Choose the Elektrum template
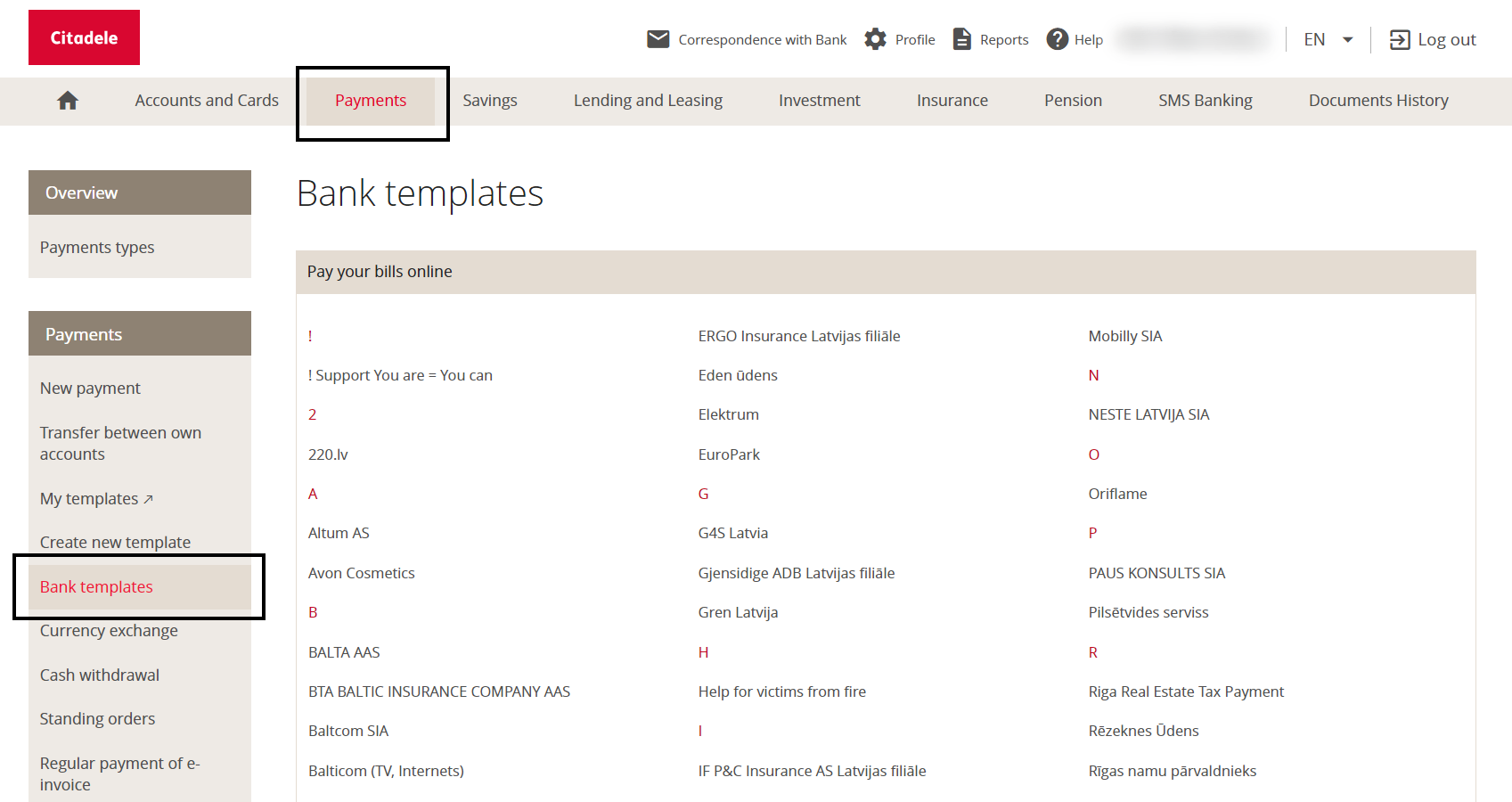 [729, 414]
